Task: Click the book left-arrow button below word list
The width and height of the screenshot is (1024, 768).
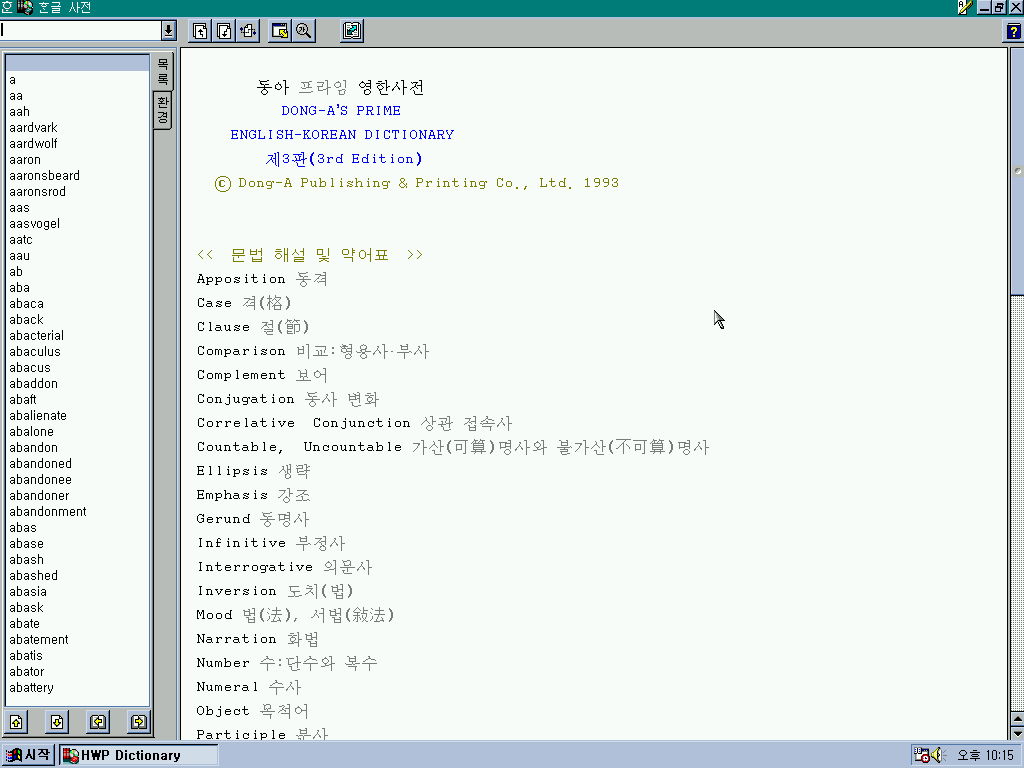Action: pos(98,722)
